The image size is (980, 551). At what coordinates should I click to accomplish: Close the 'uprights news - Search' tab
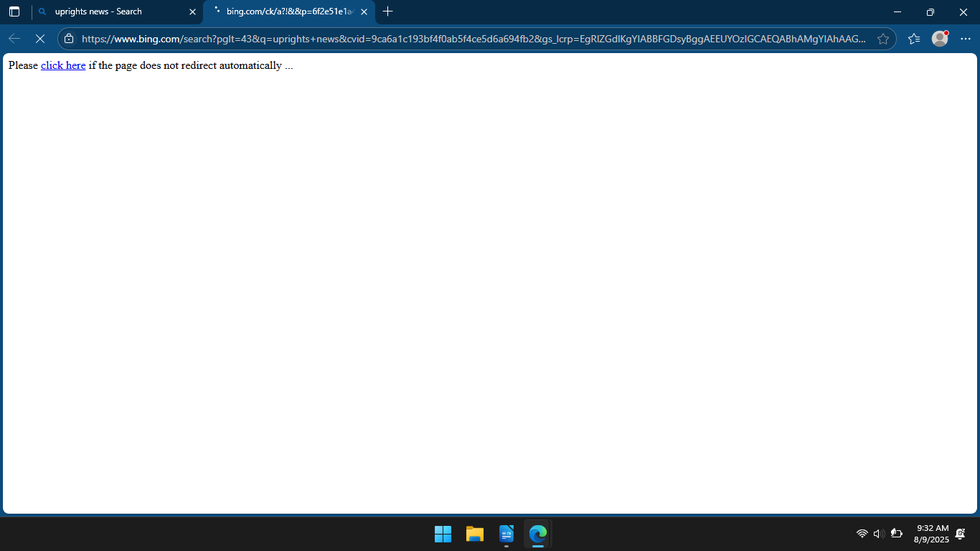[192, 11]
